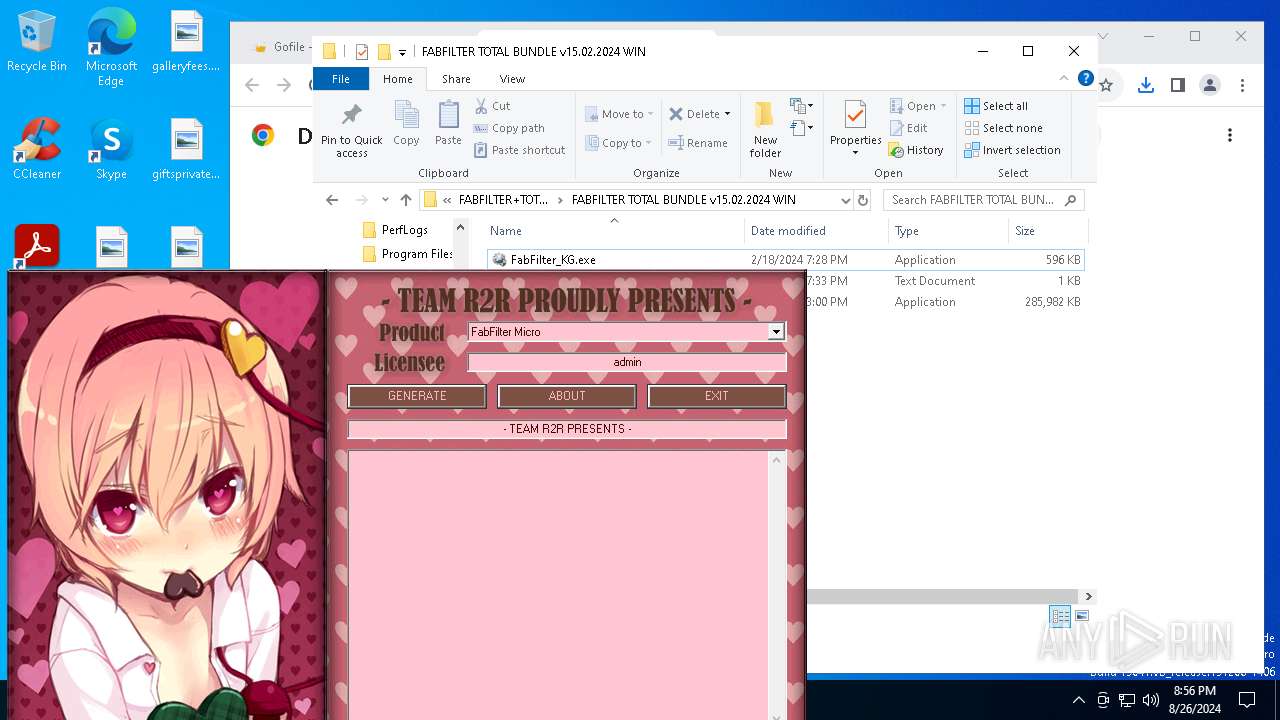The height and width of the screenshot is (720, 1280).
Task: Click Pin to Quick access icon
Action: (351, 114)
